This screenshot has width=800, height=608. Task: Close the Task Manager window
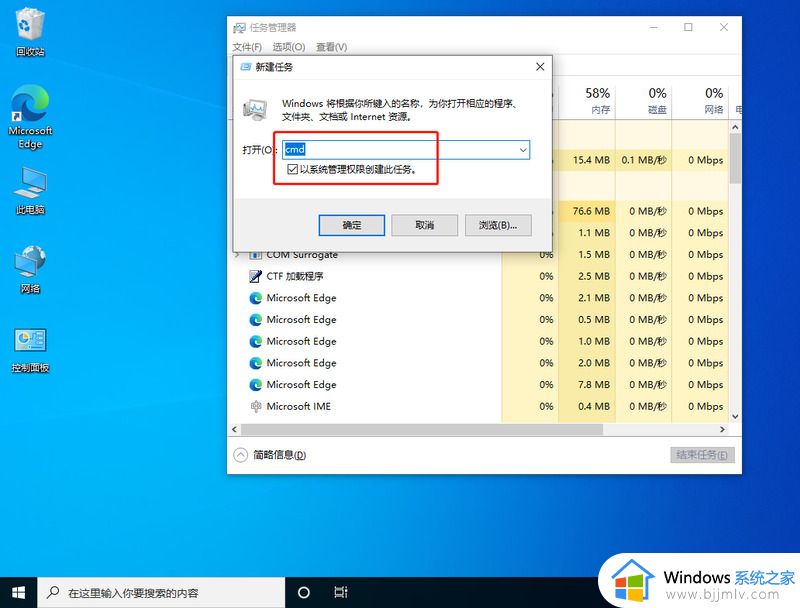[723, 27]
